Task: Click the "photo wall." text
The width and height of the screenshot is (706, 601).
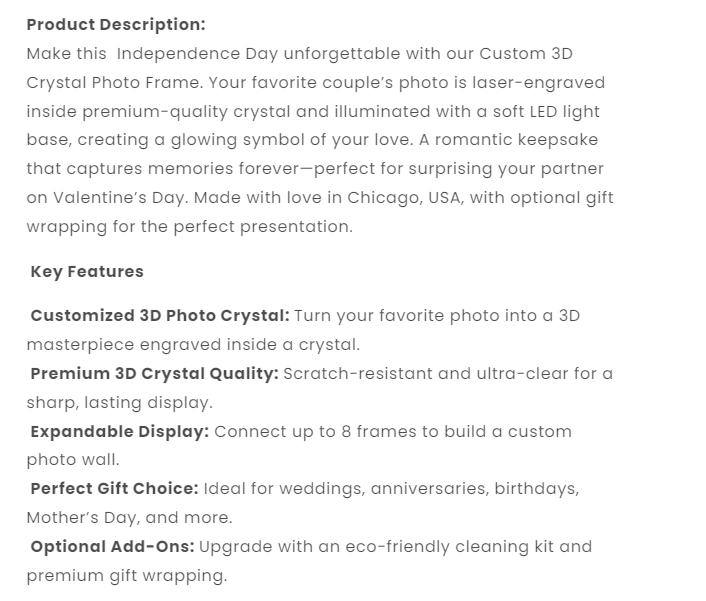Action: 73,460
